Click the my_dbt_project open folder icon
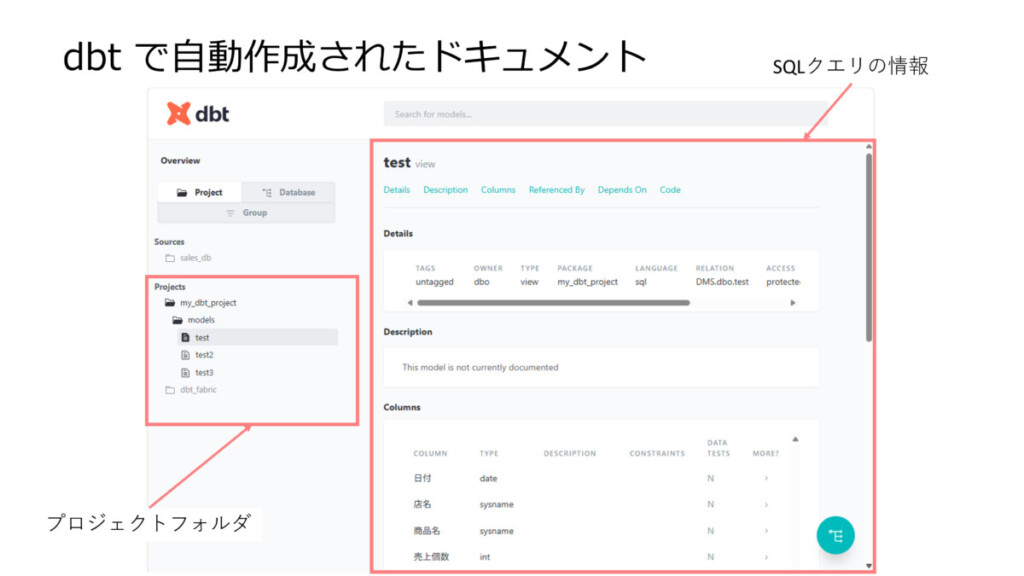1024x576 pixels. point(170,303)
